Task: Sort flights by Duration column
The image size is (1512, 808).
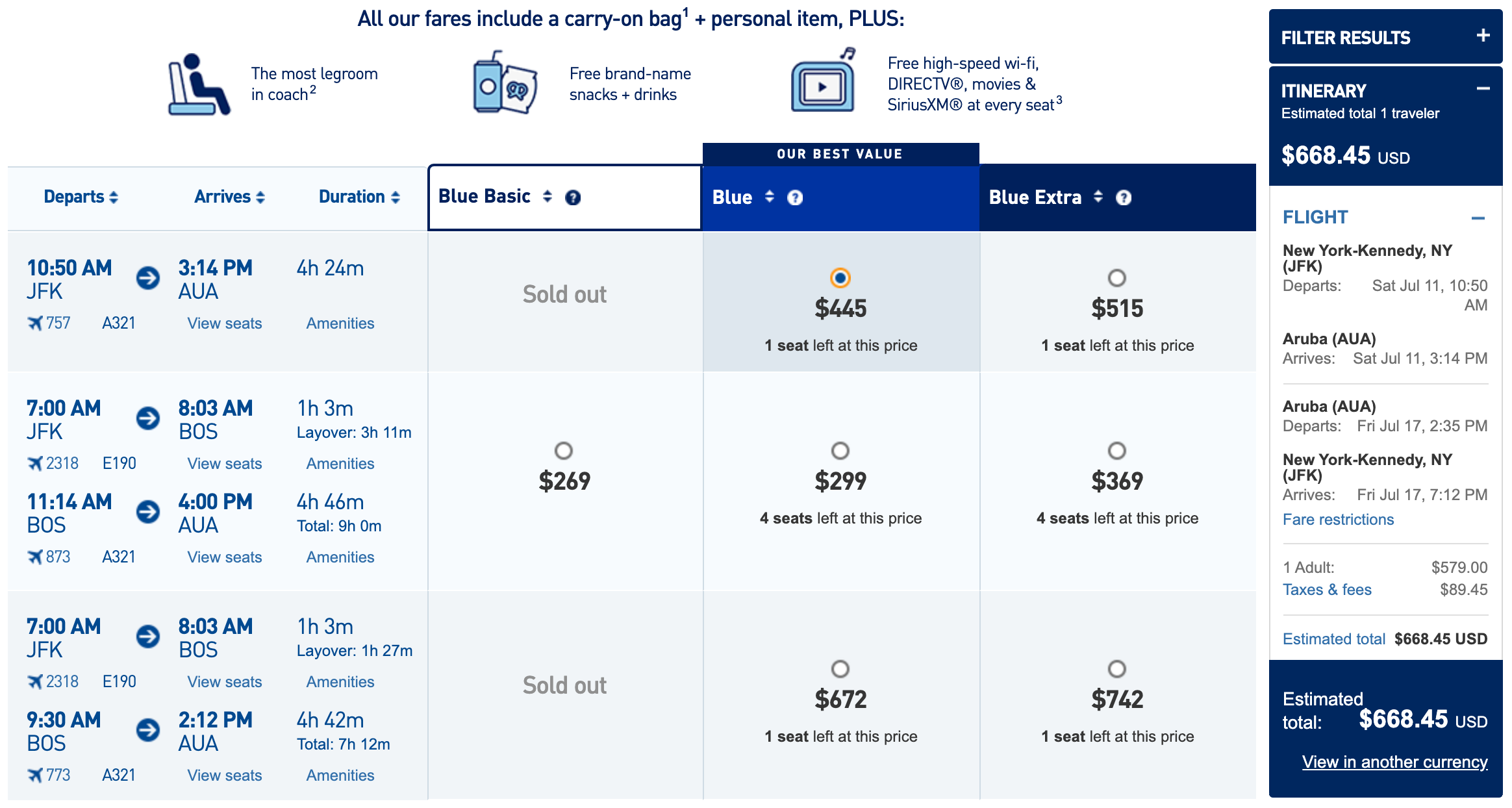Action: point(359,197)
